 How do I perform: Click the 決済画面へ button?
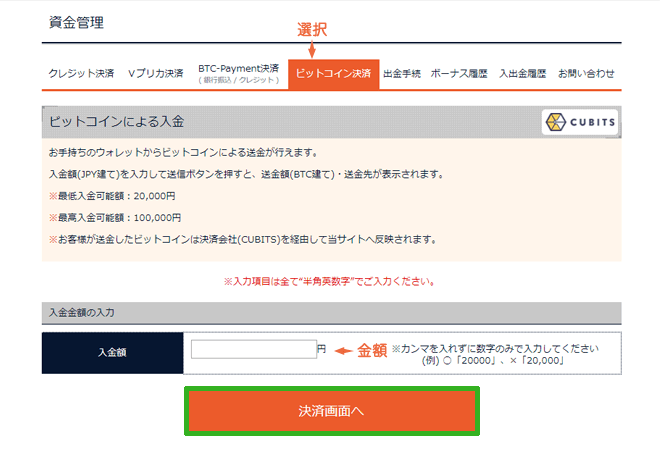(x=332, y=411)
